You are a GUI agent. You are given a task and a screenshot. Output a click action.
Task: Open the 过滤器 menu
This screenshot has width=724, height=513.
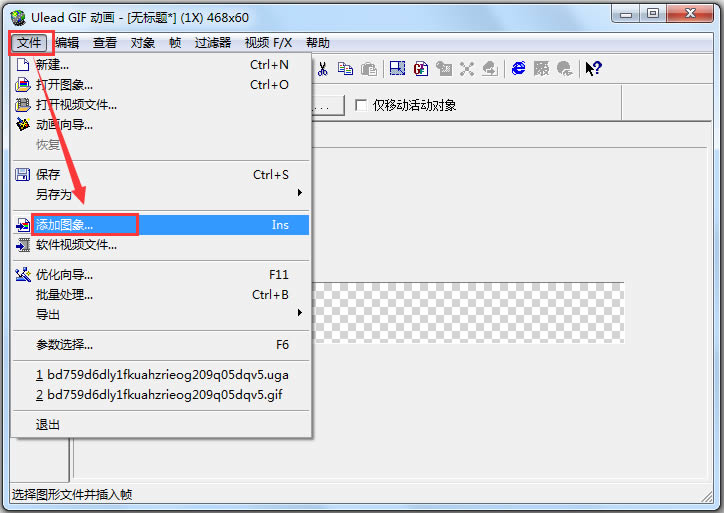pyautogui.click(x=212, y=43)
